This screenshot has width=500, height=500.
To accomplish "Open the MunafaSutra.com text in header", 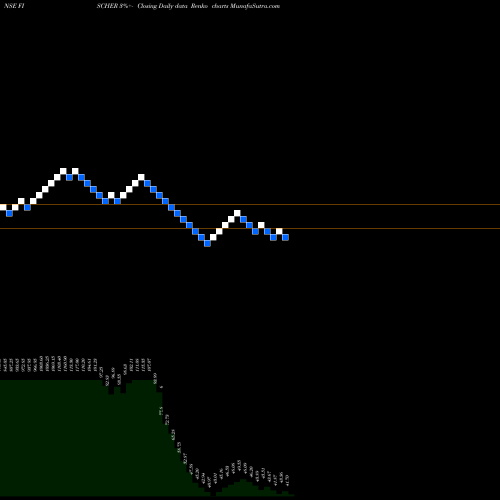I will (255, 6).
